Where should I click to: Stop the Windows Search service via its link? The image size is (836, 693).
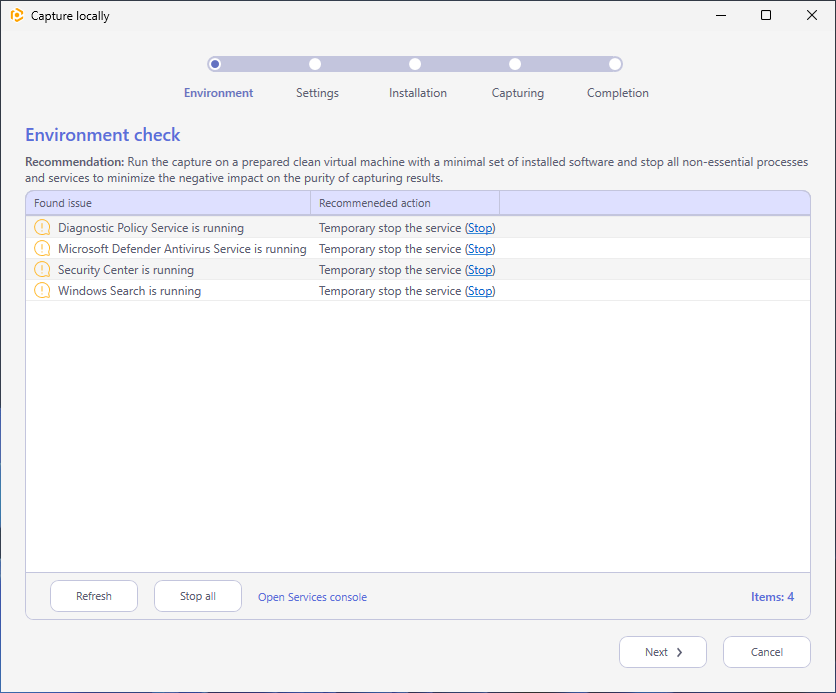pos(480,291)
